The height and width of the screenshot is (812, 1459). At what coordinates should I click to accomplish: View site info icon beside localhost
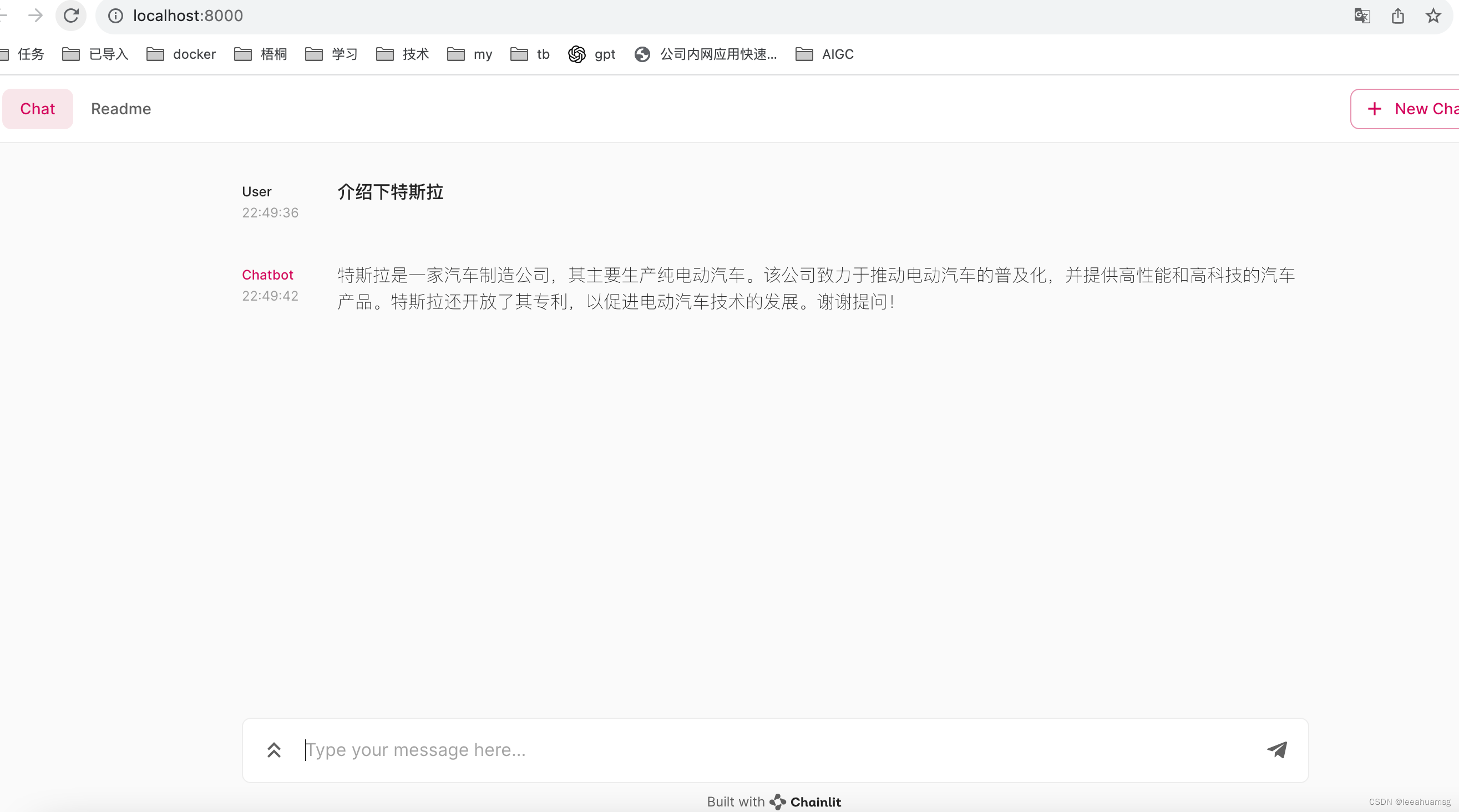tap(115, 16)
